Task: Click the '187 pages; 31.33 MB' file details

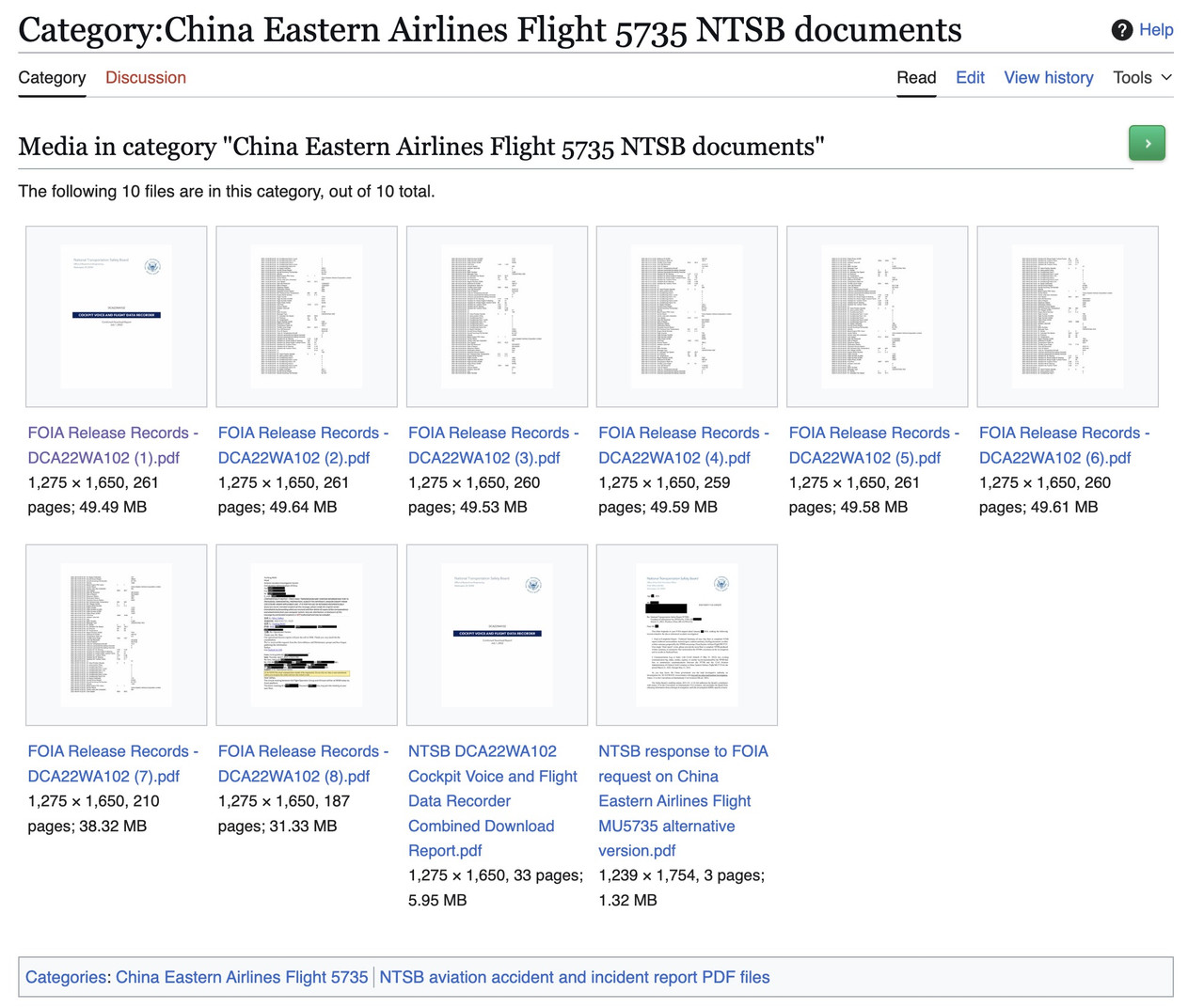Action: pos(283,813)
